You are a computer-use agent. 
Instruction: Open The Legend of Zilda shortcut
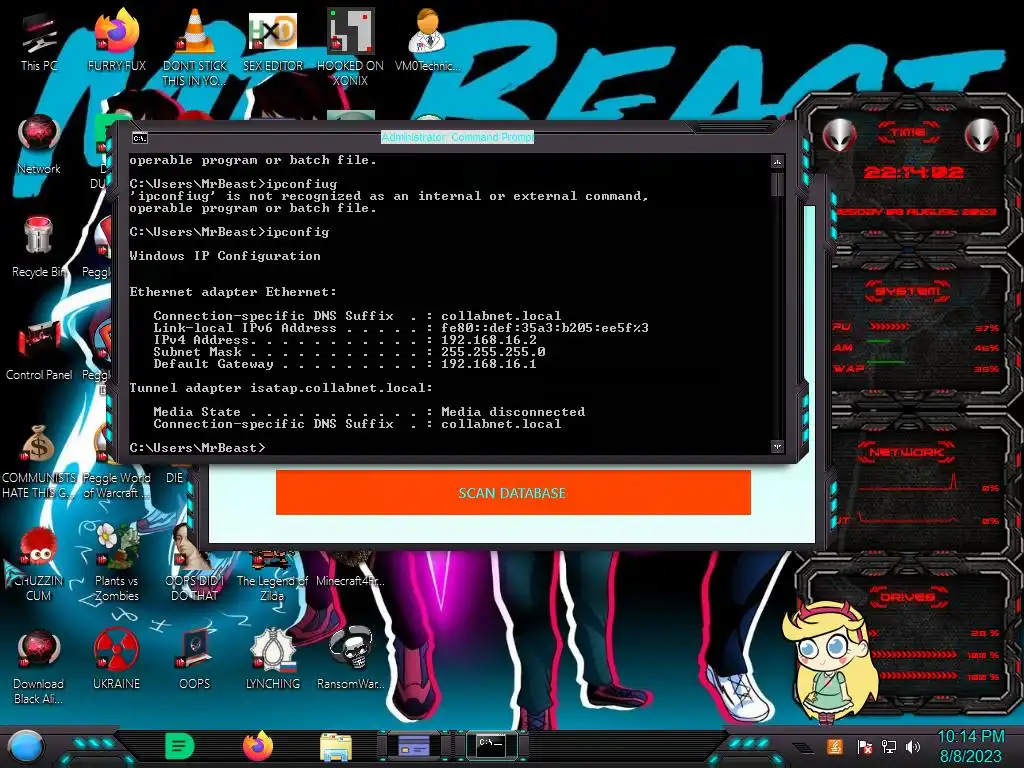click(272, 575)
